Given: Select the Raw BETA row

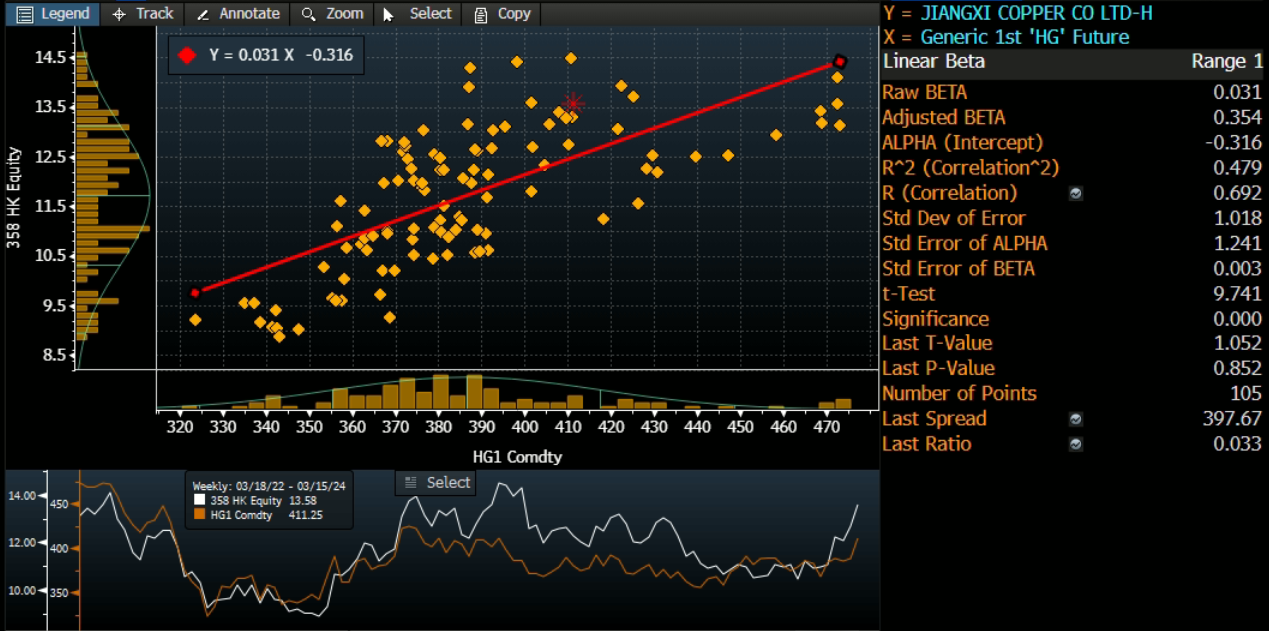Looking at the screenshot, I should point(1072,92).
